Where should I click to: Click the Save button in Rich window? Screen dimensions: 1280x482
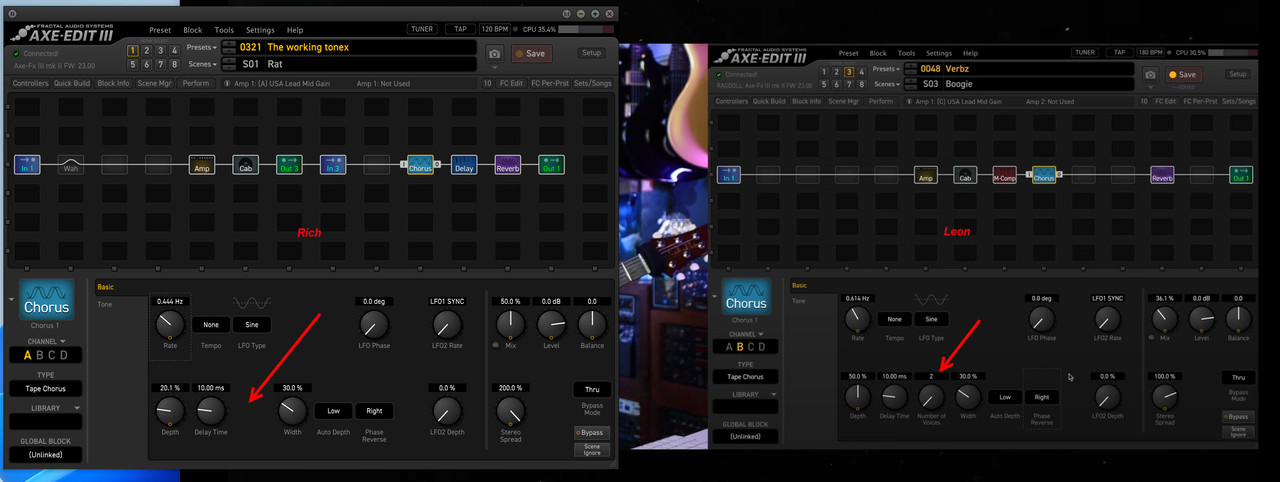click(531, 54)
